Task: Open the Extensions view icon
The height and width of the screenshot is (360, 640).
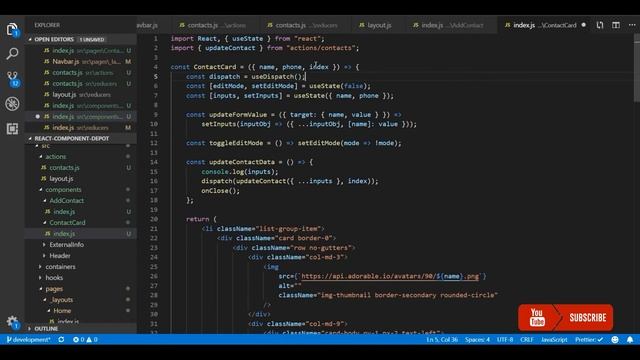Action: point(12,129)
